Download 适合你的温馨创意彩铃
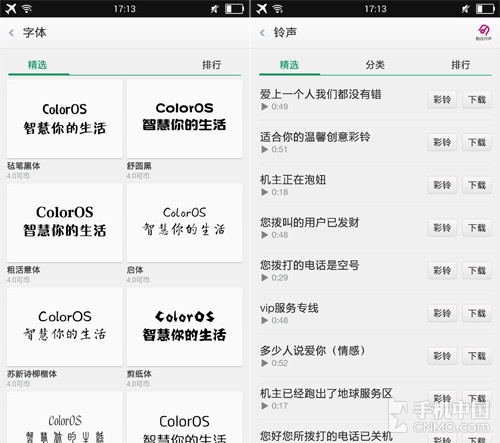 click(477, 142)
